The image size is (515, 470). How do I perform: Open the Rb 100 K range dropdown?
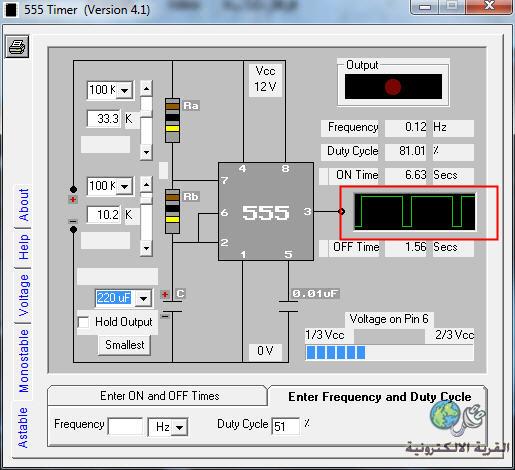(x=125, y=186)
